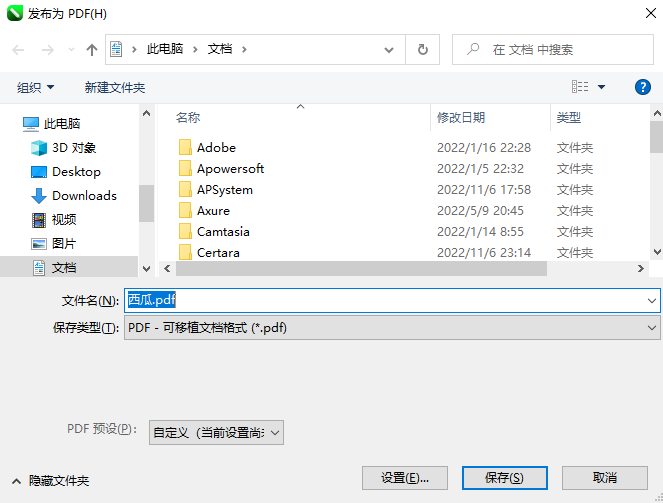Image resolution: width=663 pixels, height=503 pixels.
Task: Click the file list horizontal scrollbar
Action: [361, 268]
